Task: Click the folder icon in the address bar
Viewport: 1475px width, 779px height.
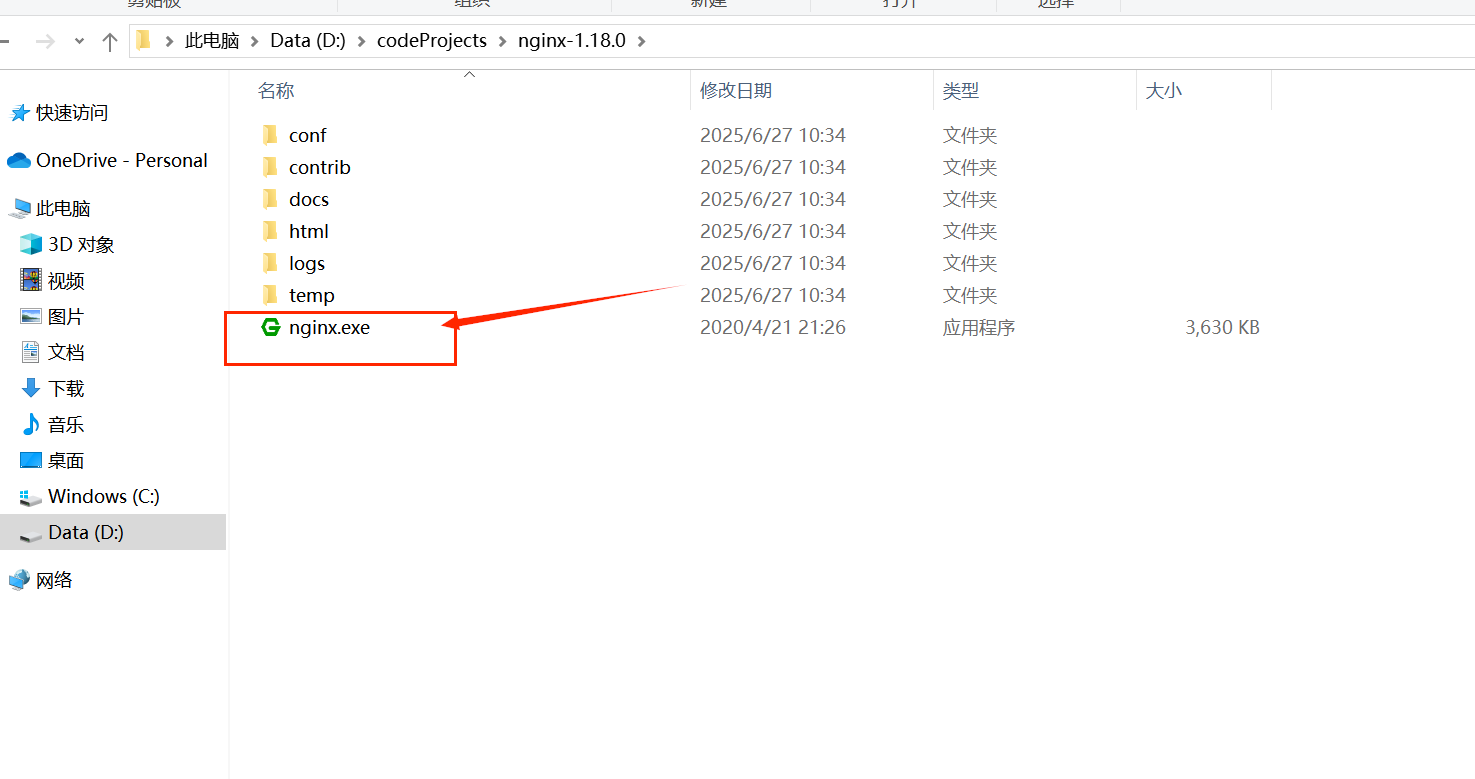Action: [x=143, y=41]
